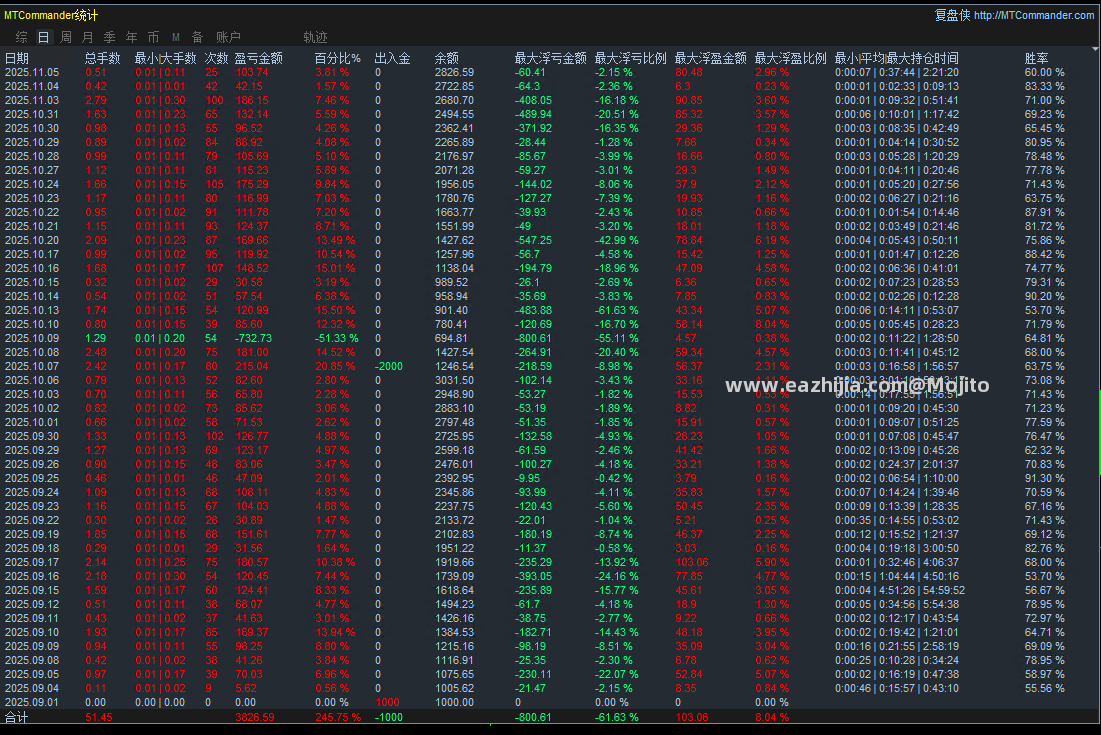The height and width of the screenshot is (735, 1101).
Task: Click the 53.70 % win rate for 2025.10.13
Action: pos(1045,310)
